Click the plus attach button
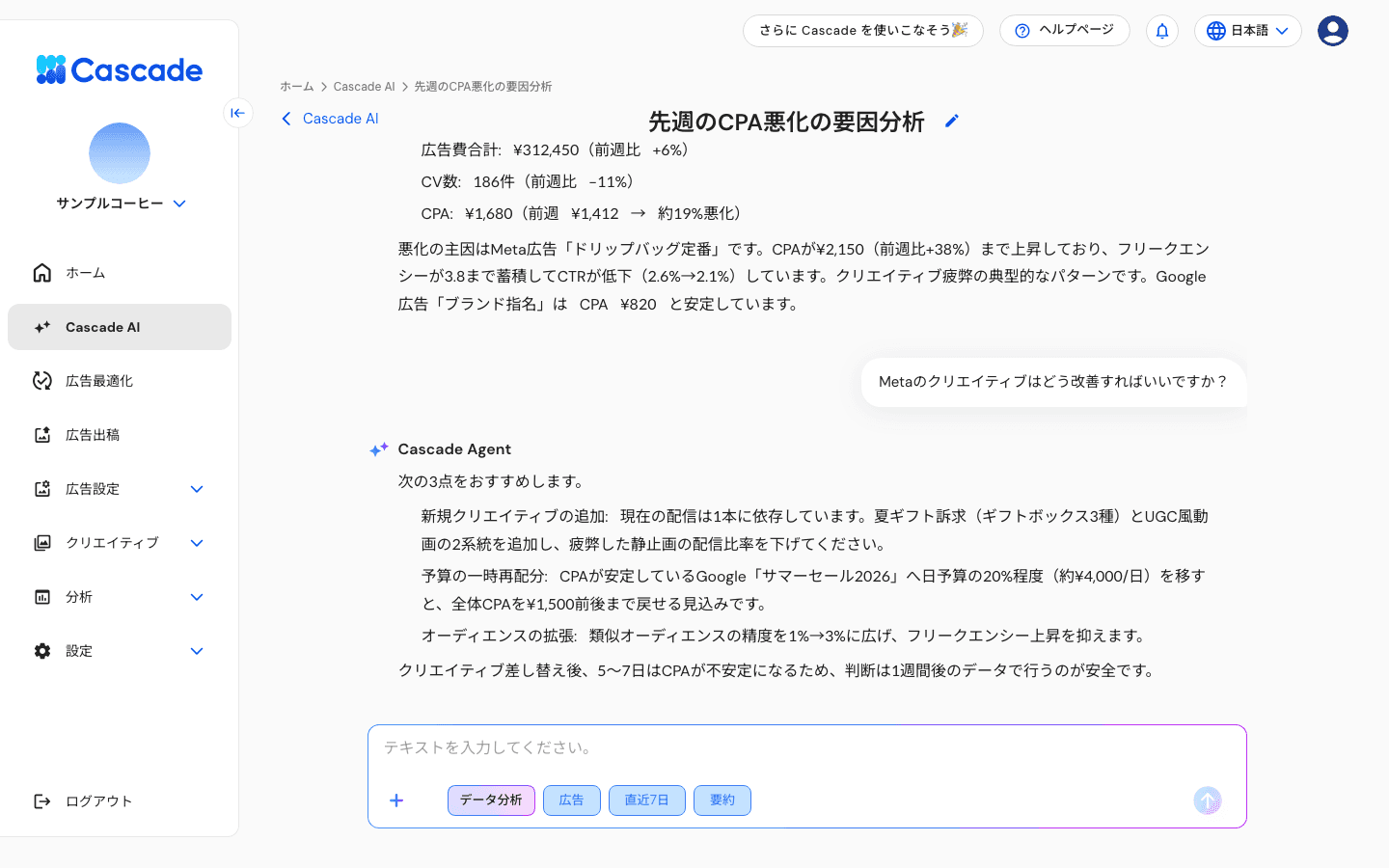Image resolution: width=1389 pixels, height=868 pixels. [x=396, y=800]
